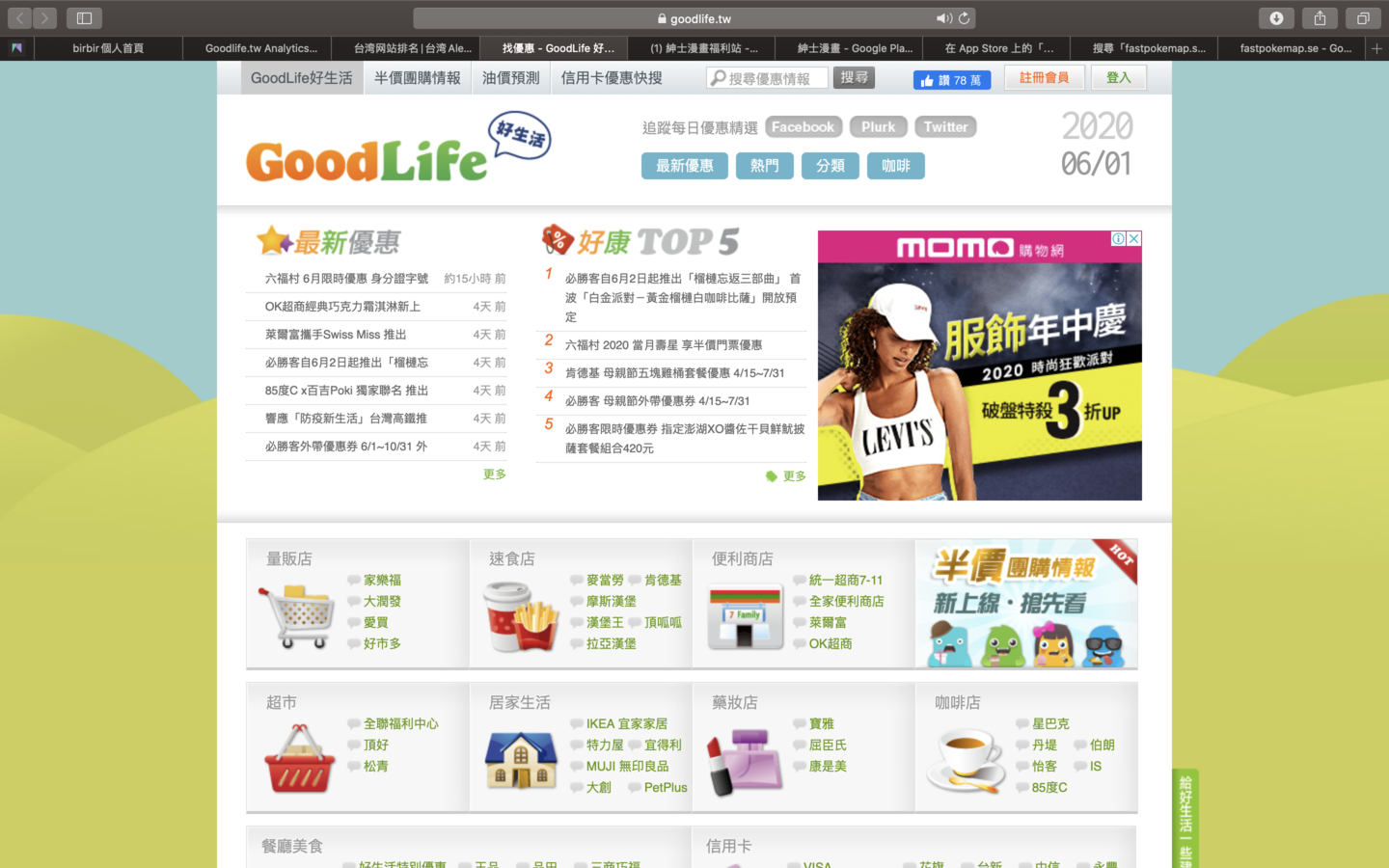1389x868 pixels.
Task: Click 更多 link under 最新優惠 list
Action: pos(494,475)
